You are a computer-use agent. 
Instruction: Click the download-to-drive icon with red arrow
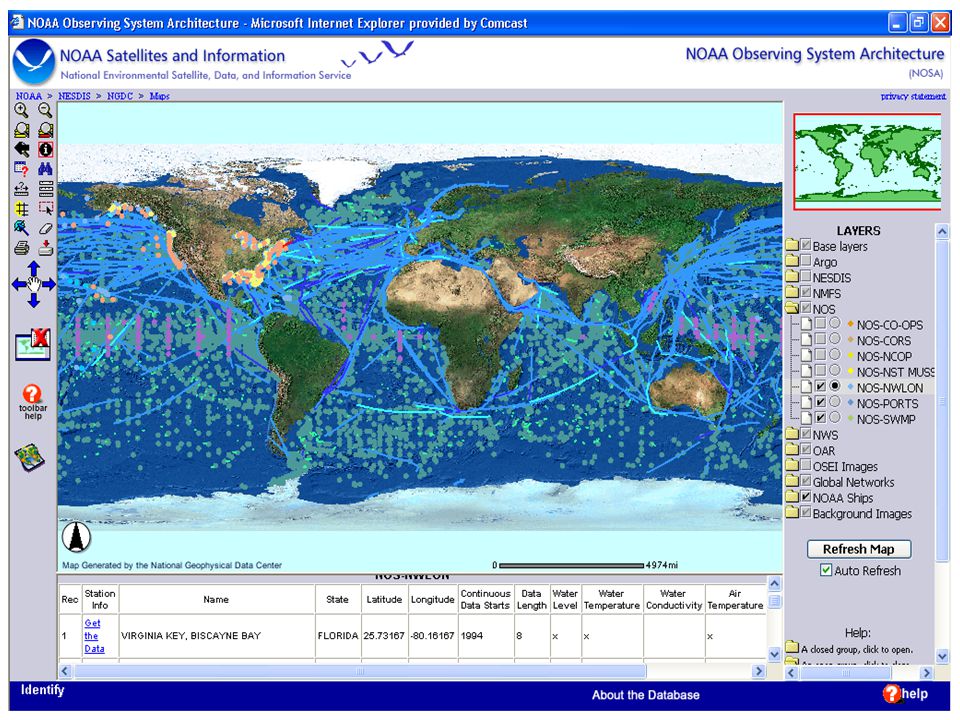point(45,248)
